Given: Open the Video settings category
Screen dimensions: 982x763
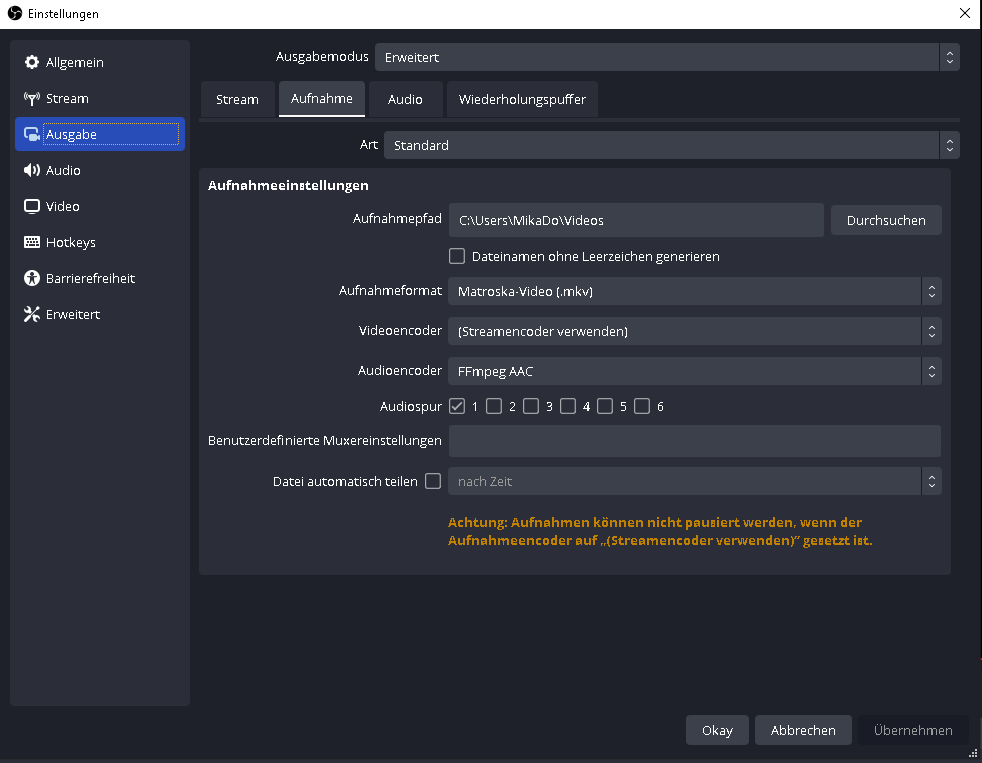Looking at the screenshot, I should (x=100, y=206).
